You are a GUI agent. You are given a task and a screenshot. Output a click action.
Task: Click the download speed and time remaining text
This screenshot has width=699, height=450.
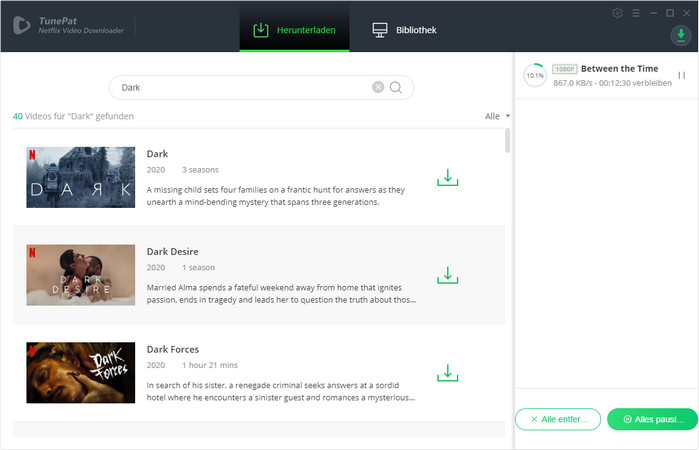pyautogui.click(x=612, y=83)
